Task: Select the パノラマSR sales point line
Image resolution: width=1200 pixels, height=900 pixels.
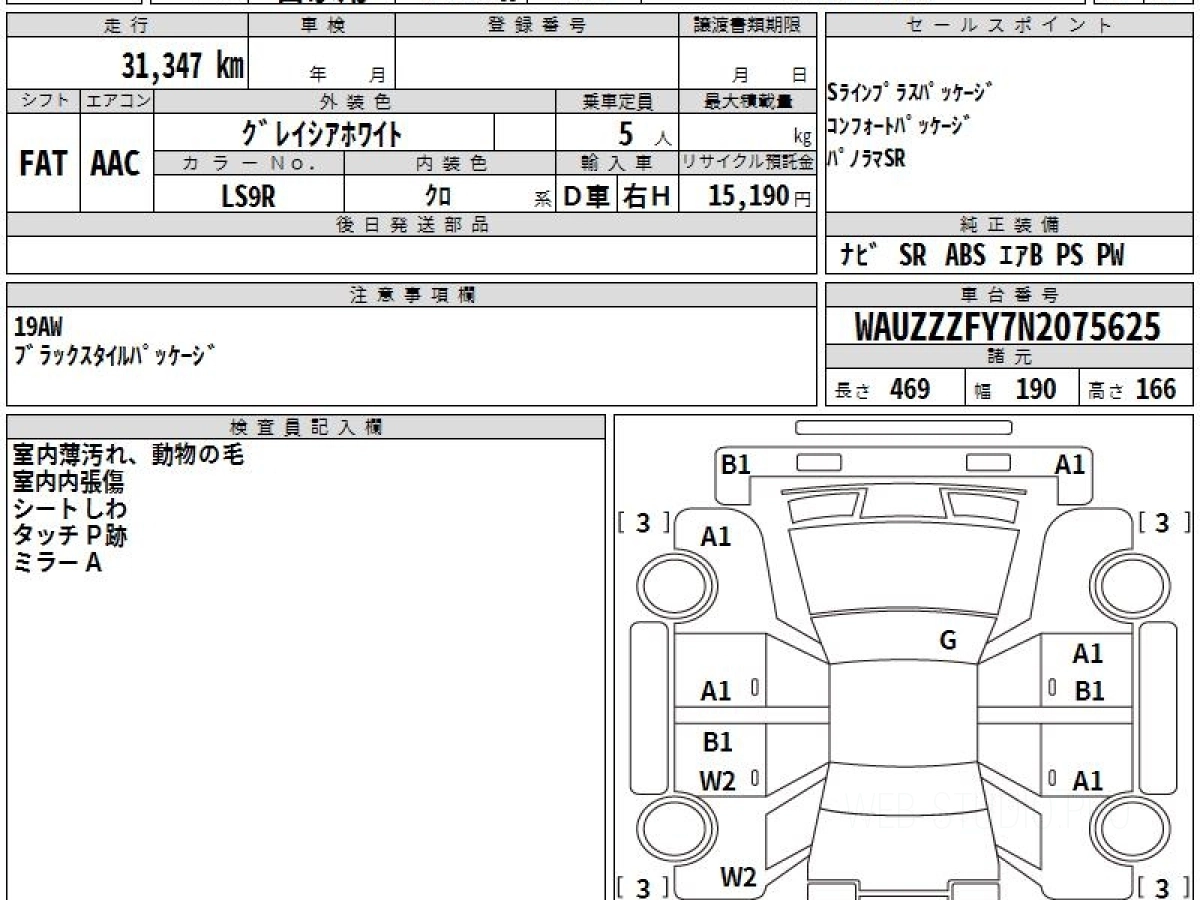Action: tap(867, 158)
